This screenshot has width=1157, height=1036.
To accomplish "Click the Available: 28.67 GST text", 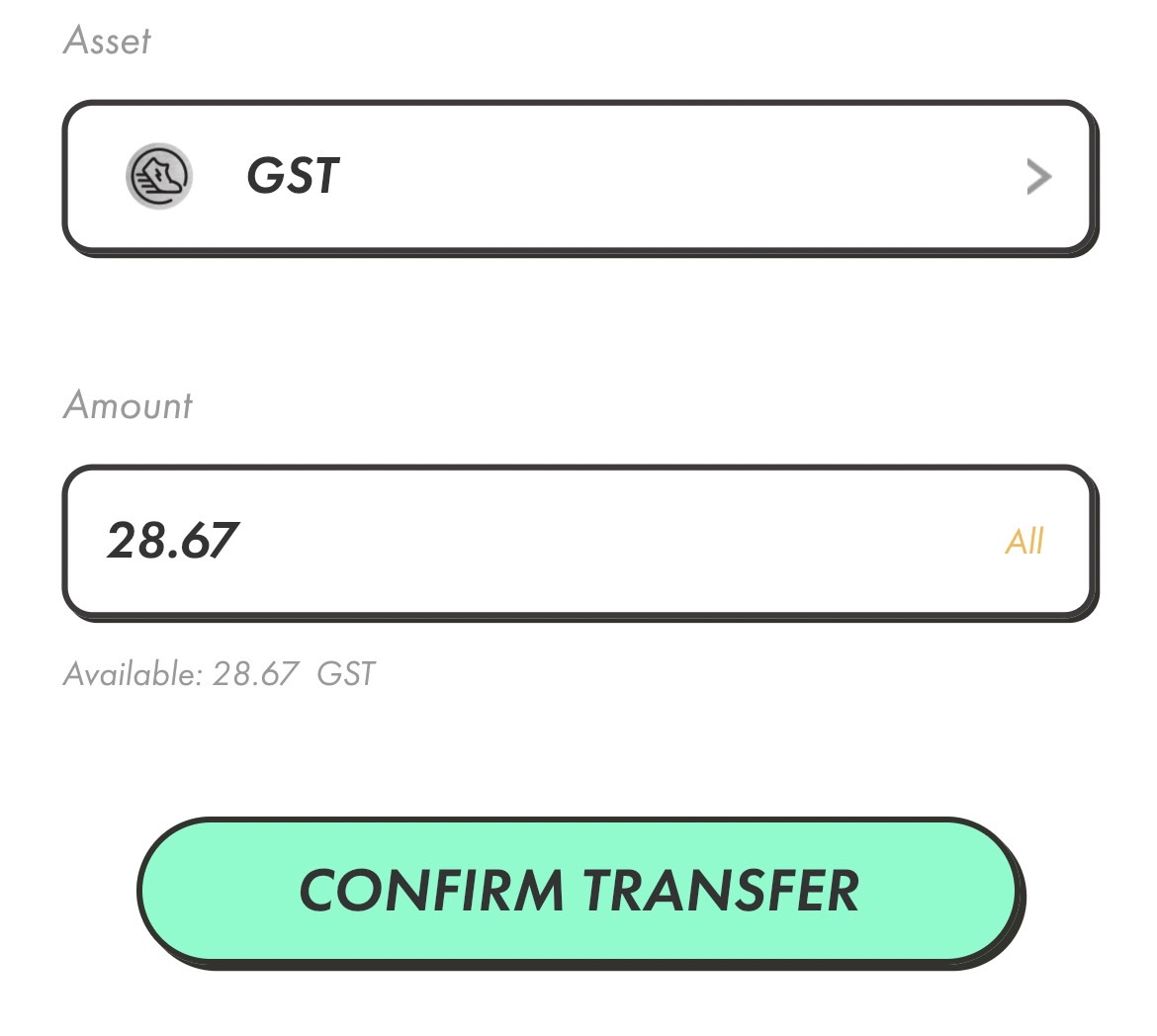I will 220,673.
